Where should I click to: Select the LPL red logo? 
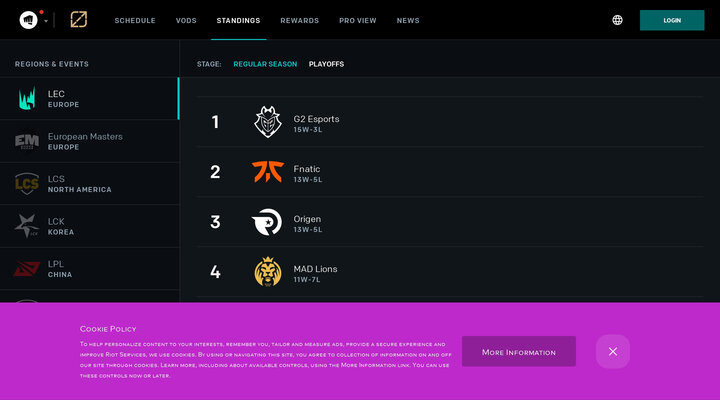tap(27, 269)
